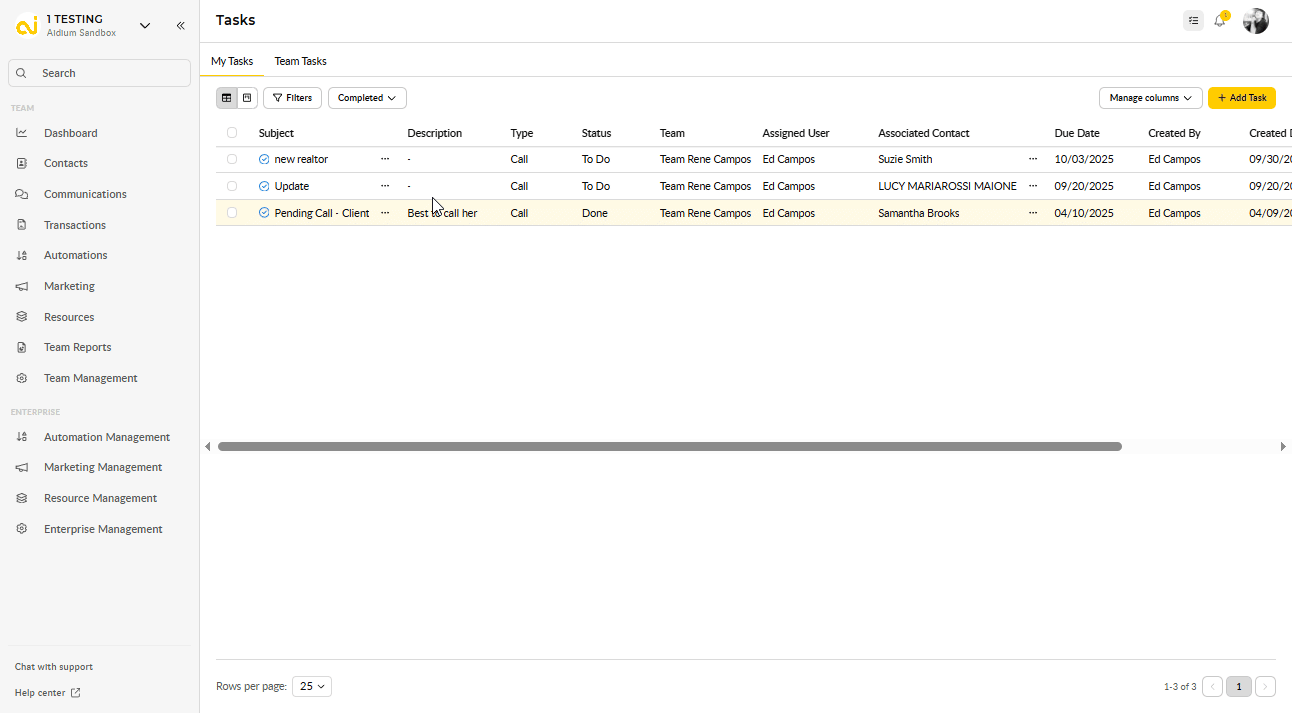Open the rows per page dropdown

coord(312,687)
